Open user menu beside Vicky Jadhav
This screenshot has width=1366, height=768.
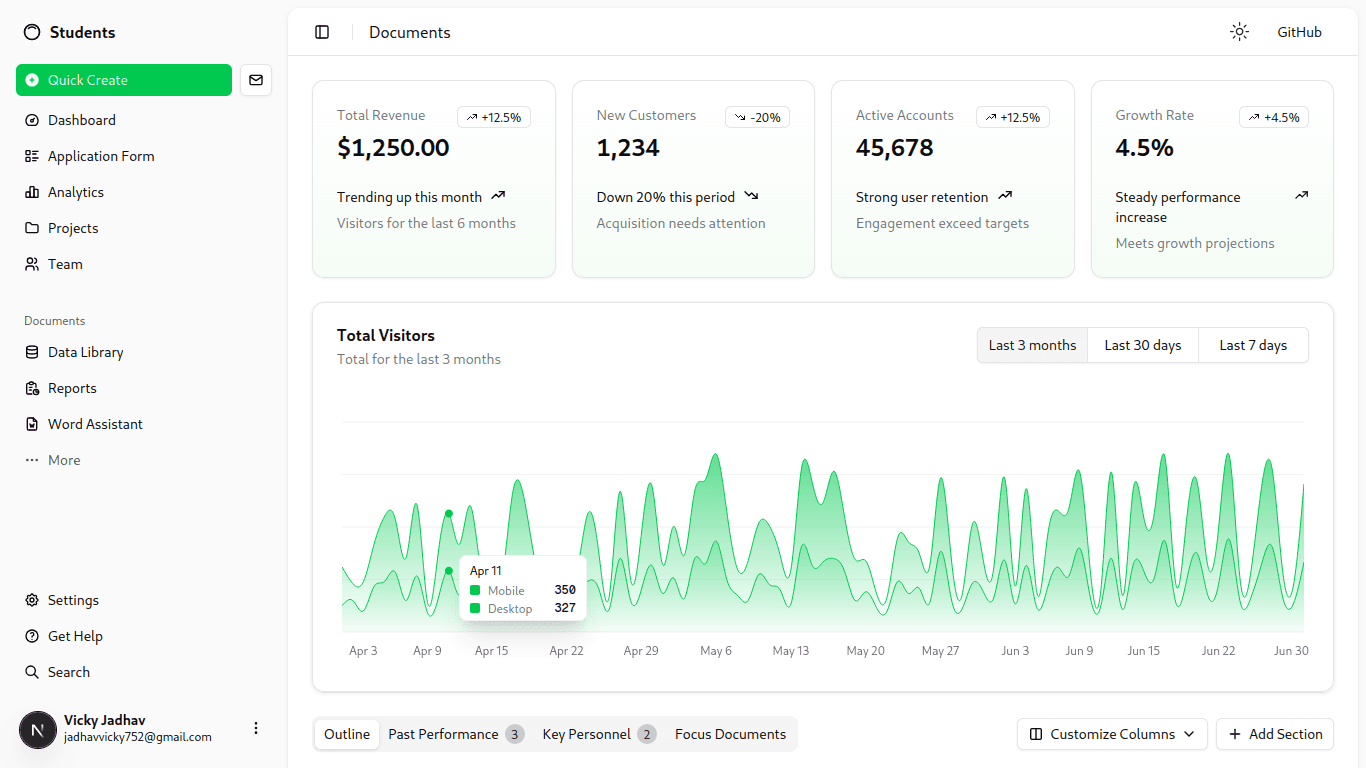pos(256,728)
